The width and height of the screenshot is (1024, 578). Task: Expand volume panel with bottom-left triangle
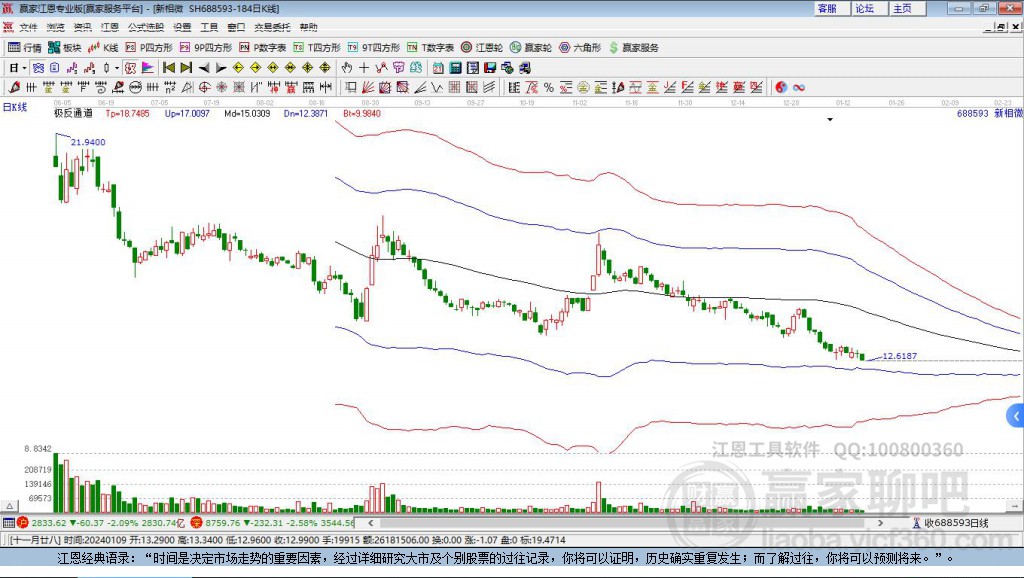click(9, 506)
